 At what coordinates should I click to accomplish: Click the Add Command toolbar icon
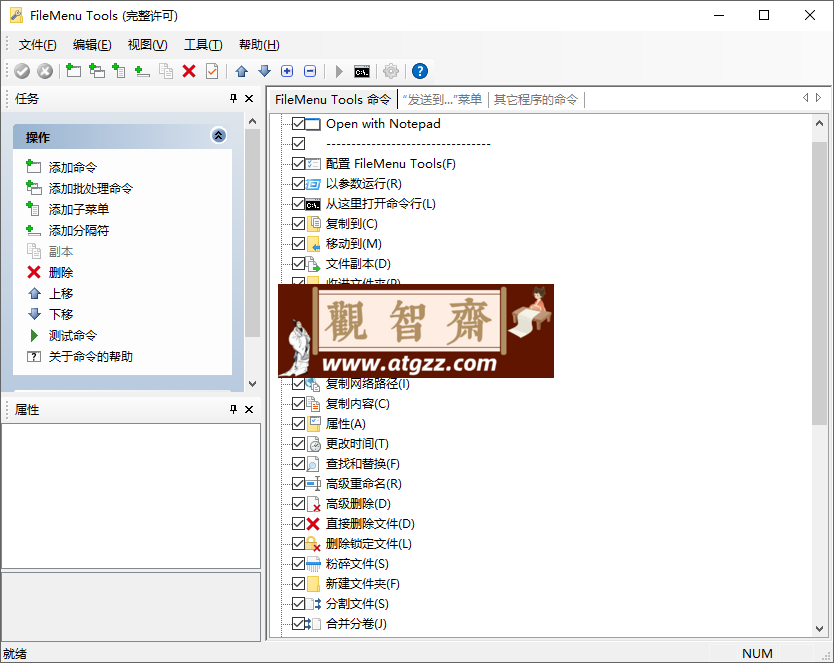coord(73,71)
